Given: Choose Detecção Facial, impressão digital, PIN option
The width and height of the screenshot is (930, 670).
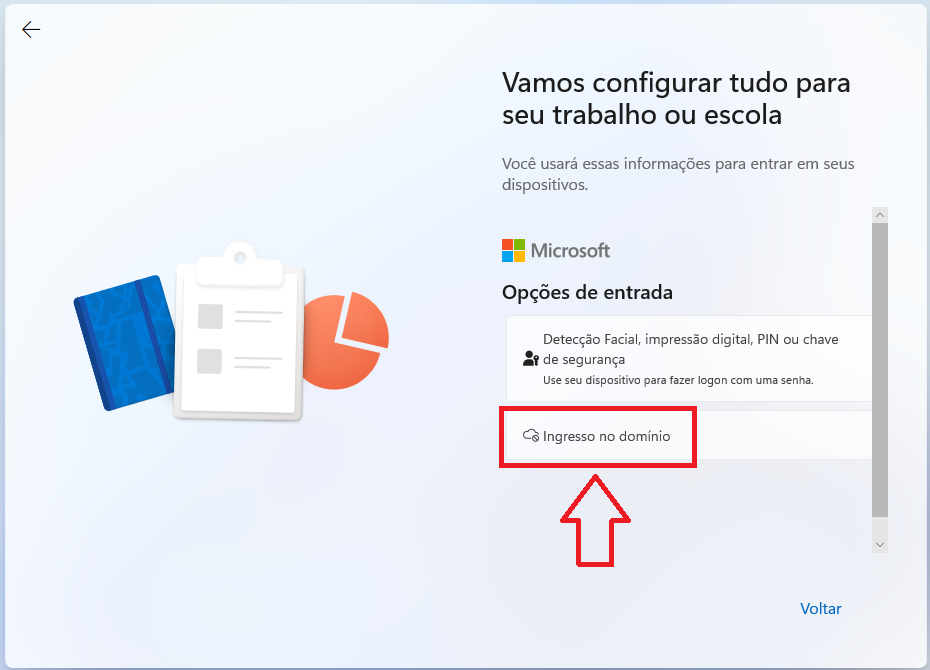Looking at the screenshot, I should (x=689, y=359).
